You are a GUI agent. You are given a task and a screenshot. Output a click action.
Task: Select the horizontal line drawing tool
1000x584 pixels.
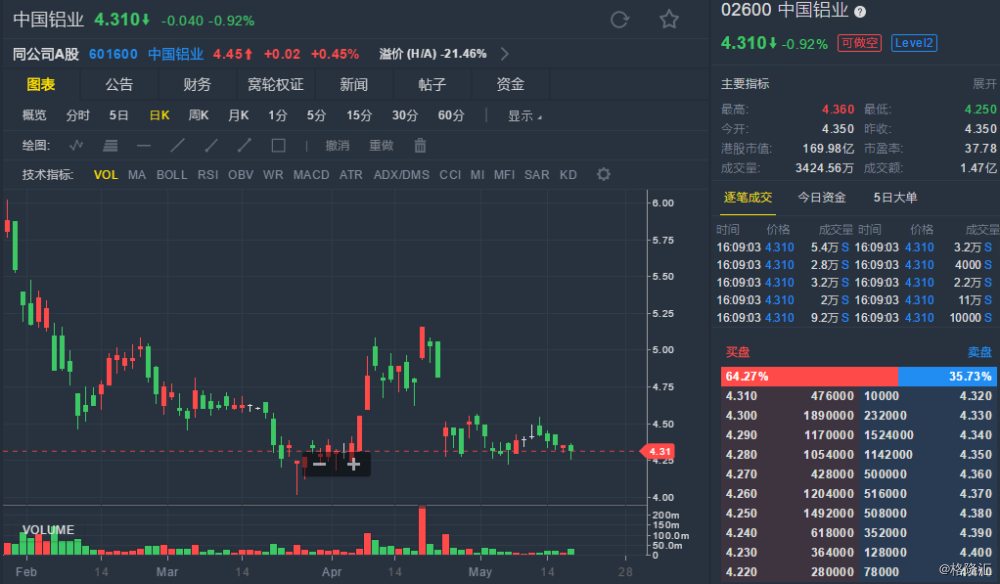pyautogui.click(x=144, y=145)
